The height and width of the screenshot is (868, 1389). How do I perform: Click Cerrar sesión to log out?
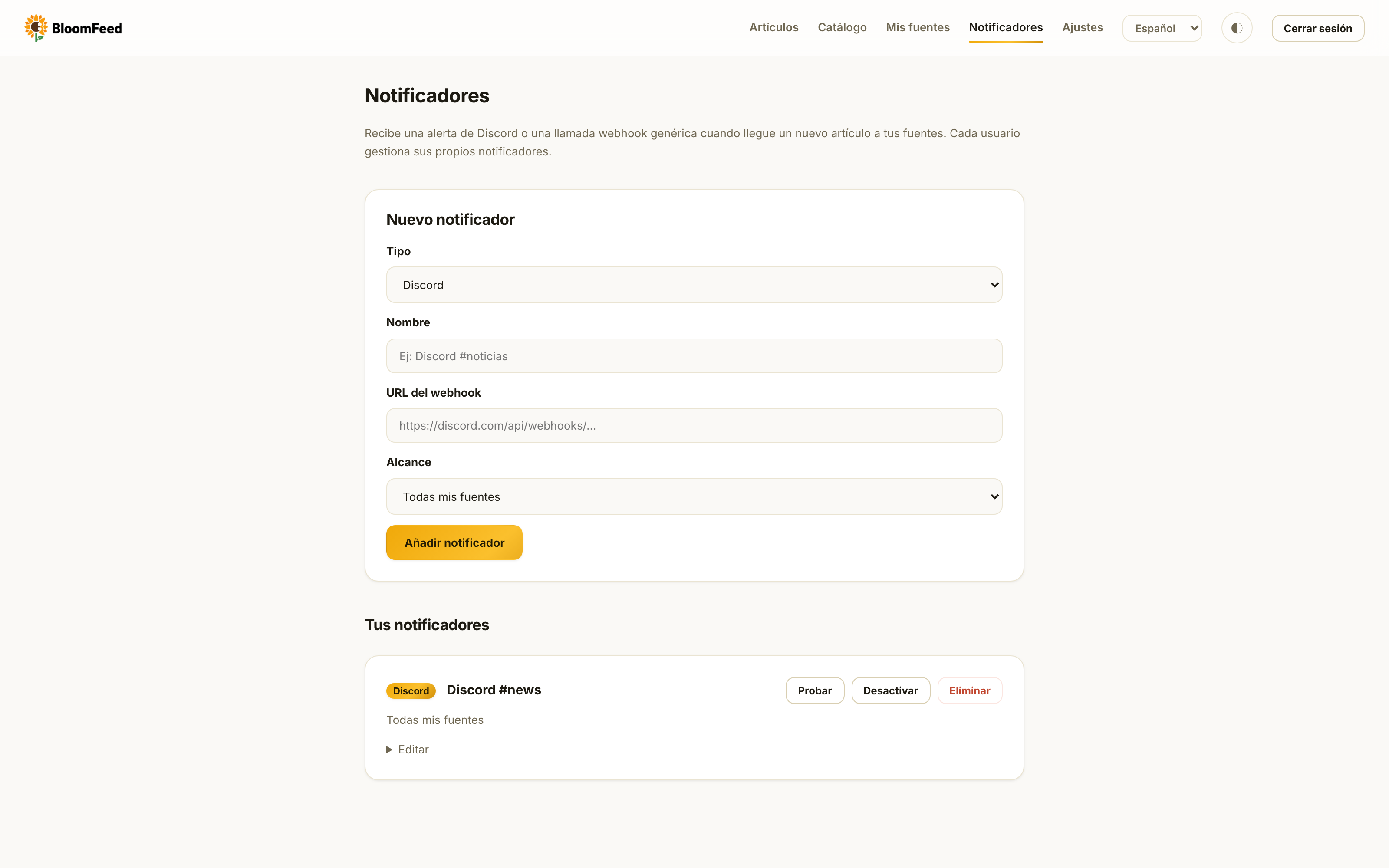point(1317,28)
